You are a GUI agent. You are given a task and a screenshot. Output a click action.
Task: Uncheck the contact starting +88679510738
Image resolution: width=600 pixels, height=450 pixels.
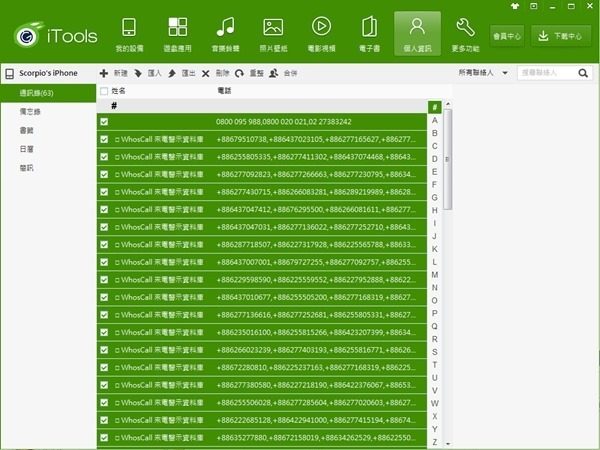pyautogui.click(x=104, y=139)
